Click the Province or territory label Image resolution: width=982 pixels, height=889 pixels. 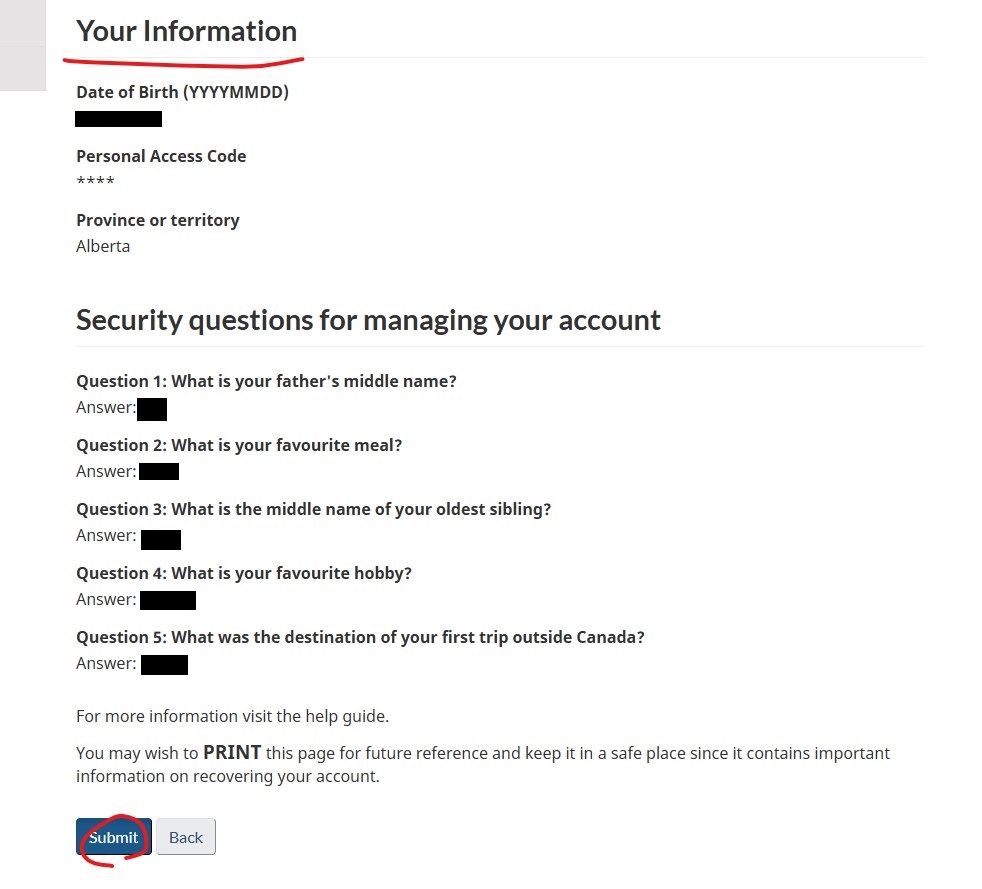[158, 220]
